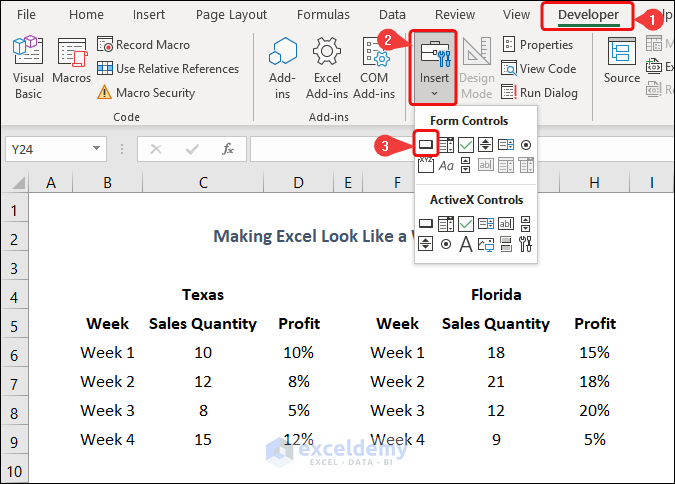Select the Form Controls Combo Box icon
Screen dimensions: 675x484
click(x=446, y=145)
